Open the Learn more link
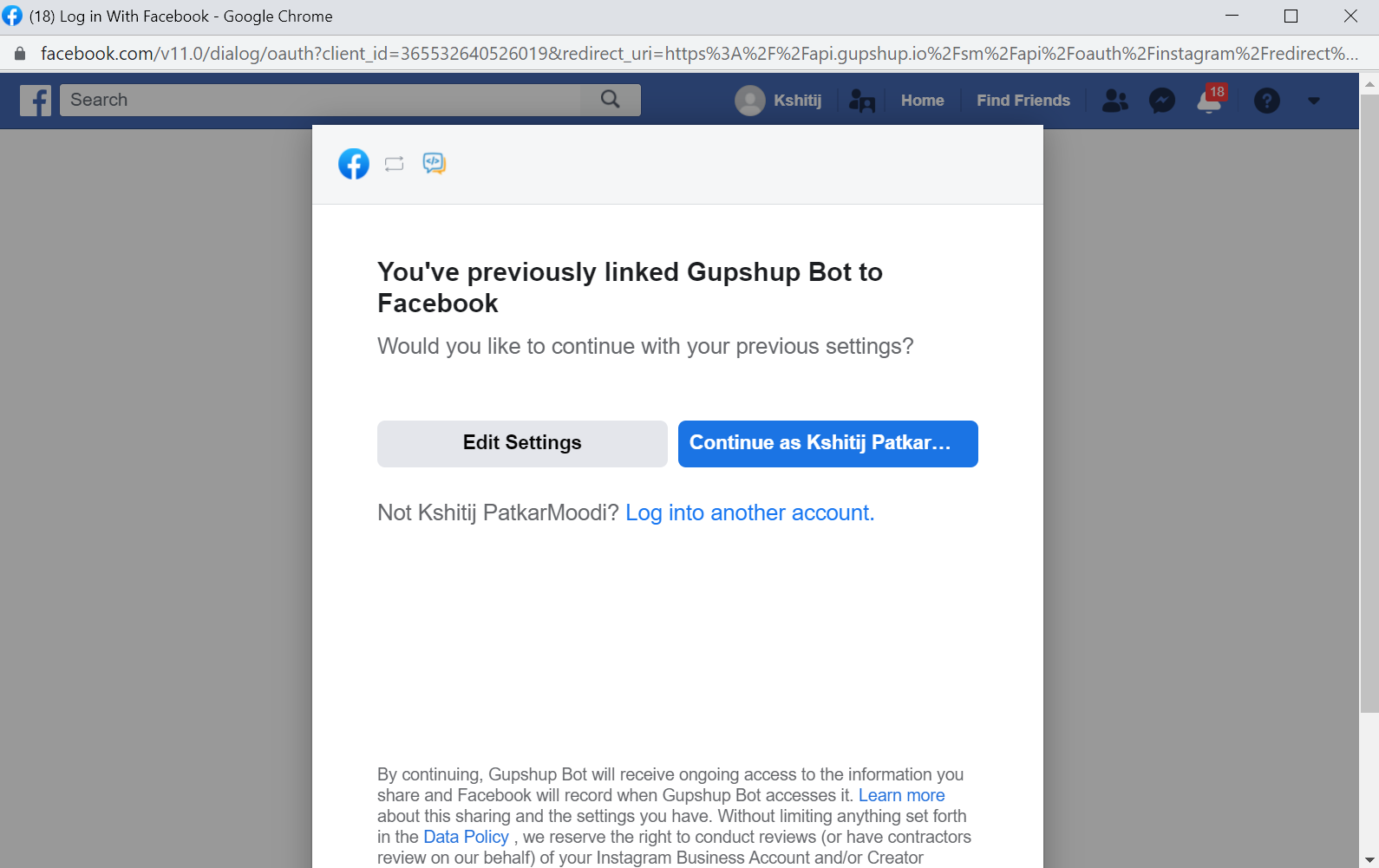Image resolution: width=1379 pixels, height=868 pixels. tap(902, 795)
